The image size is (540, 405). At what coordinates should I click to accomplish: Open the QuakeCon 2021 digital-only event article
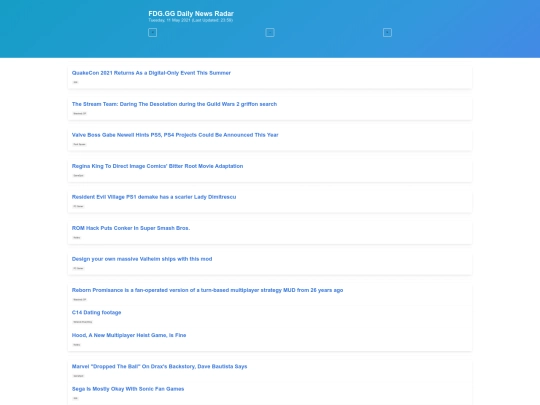[151, 73]
